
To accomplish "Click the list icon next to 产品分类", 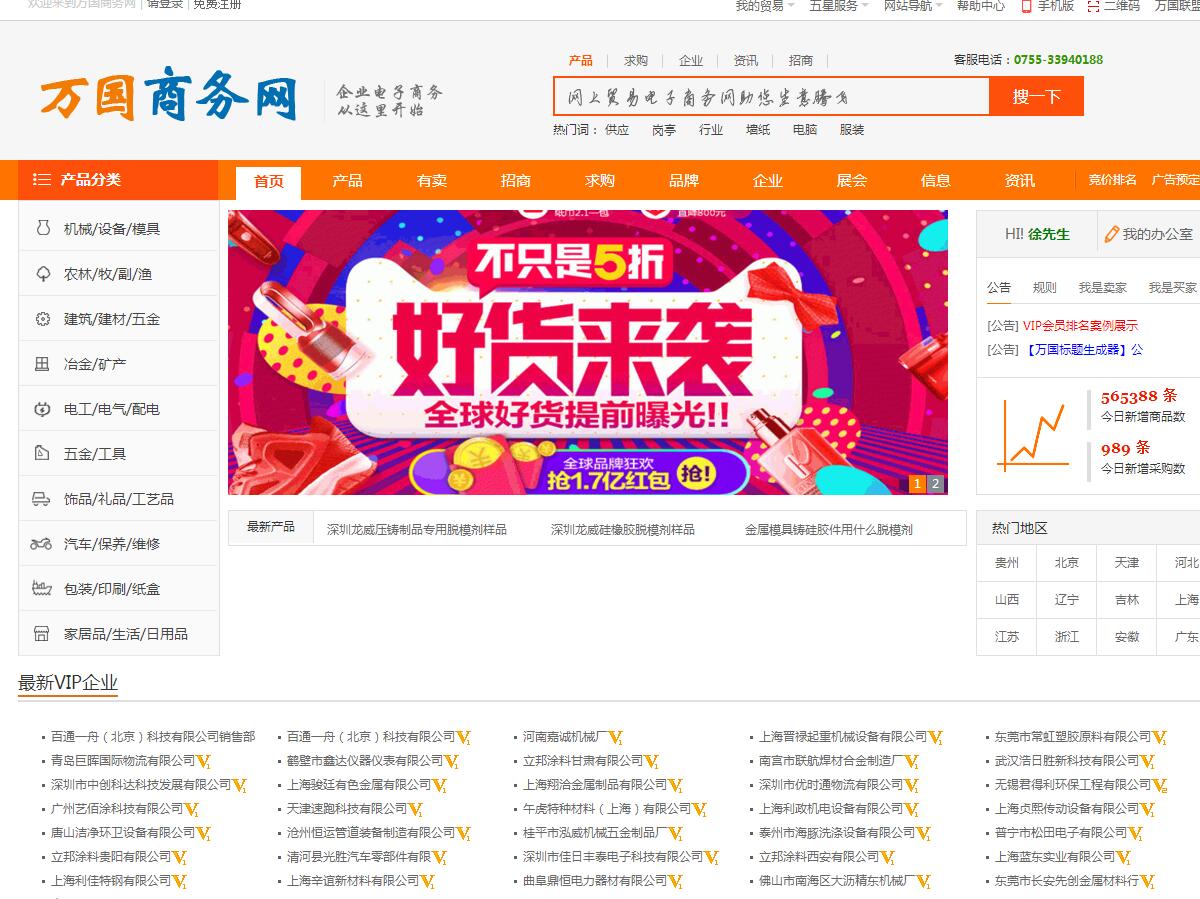I will [x=42, y=180].
